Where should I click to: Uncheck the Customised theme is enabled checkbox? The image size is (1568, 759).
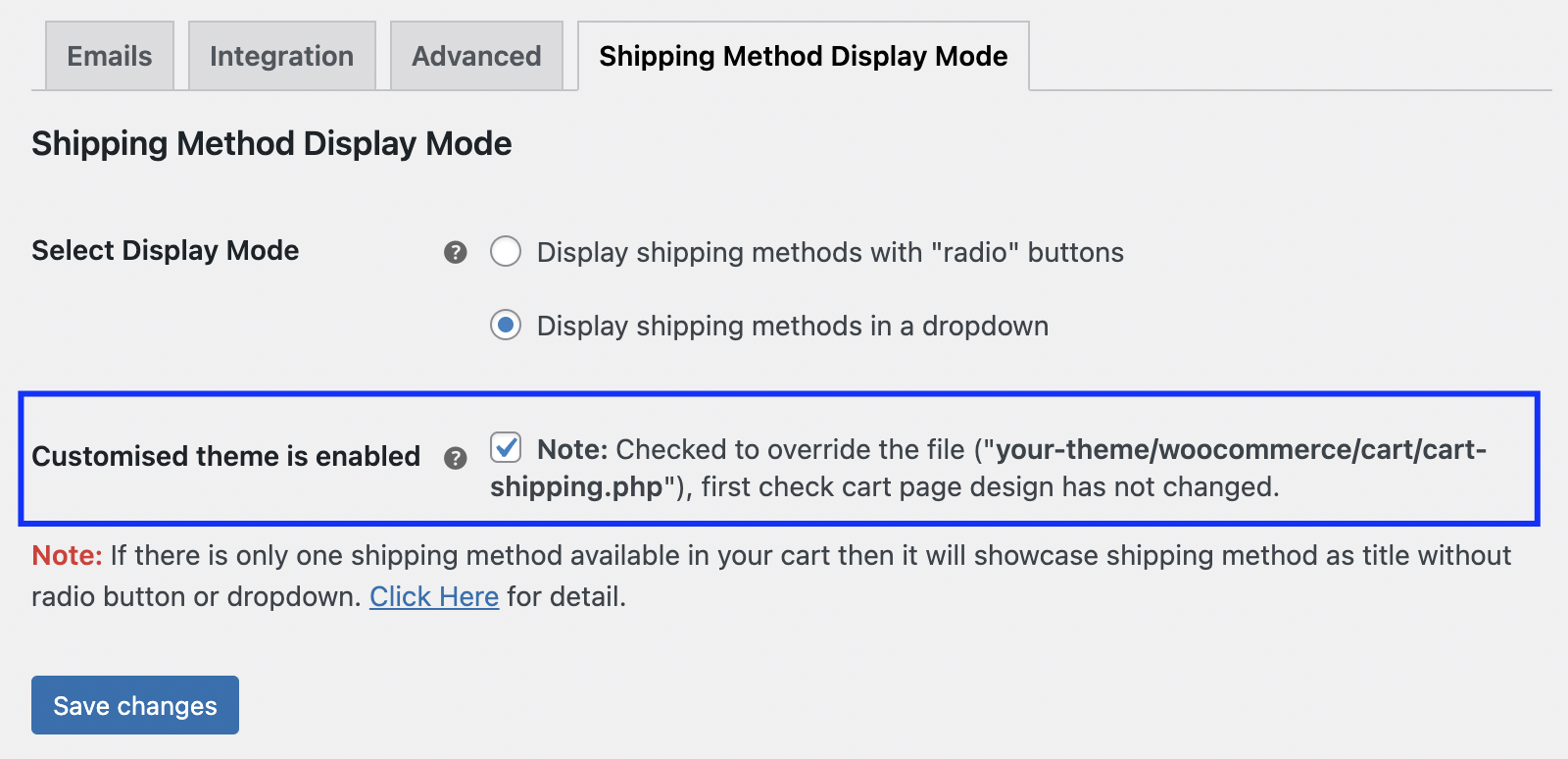pos(506,448)
